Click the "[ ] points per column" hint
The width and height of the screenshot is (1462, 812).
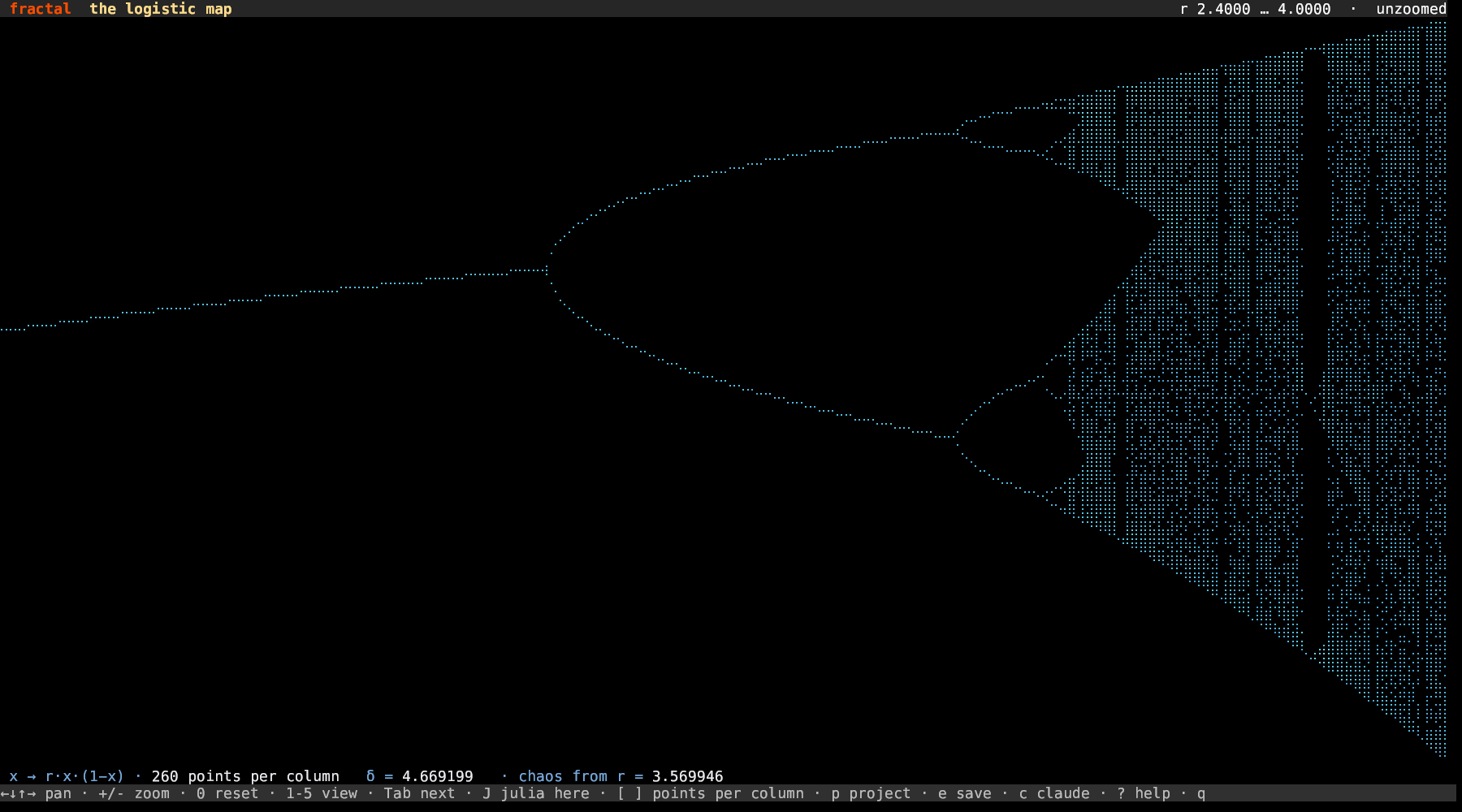711,793
